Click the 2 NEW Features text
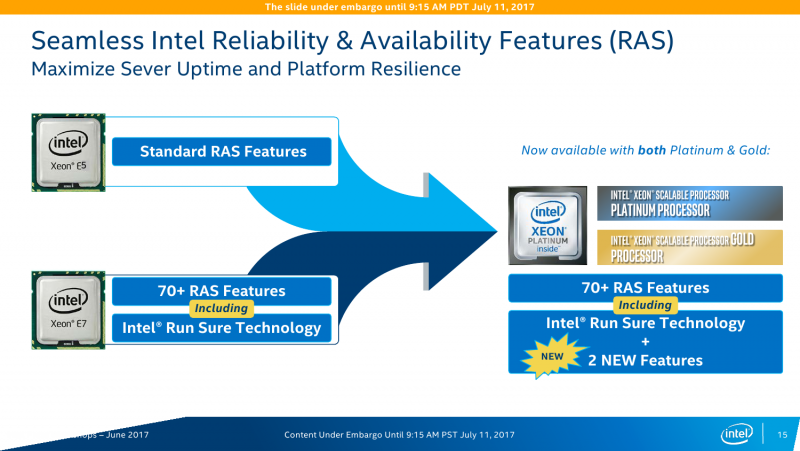The height and width of the screenshot is (451, 800). click(x=645, y=360)
